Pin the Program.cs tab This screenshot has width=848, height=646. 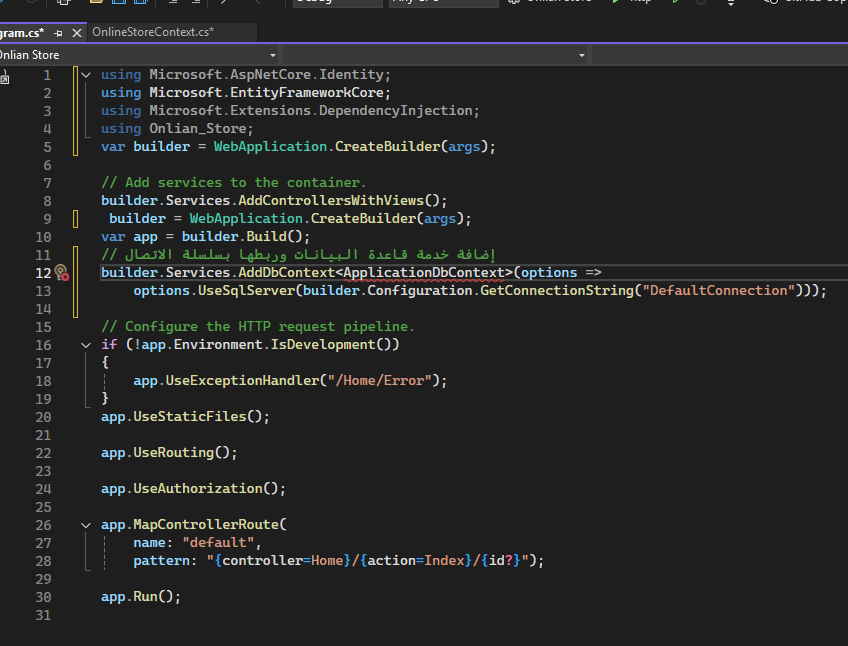(x=58, y=33)
